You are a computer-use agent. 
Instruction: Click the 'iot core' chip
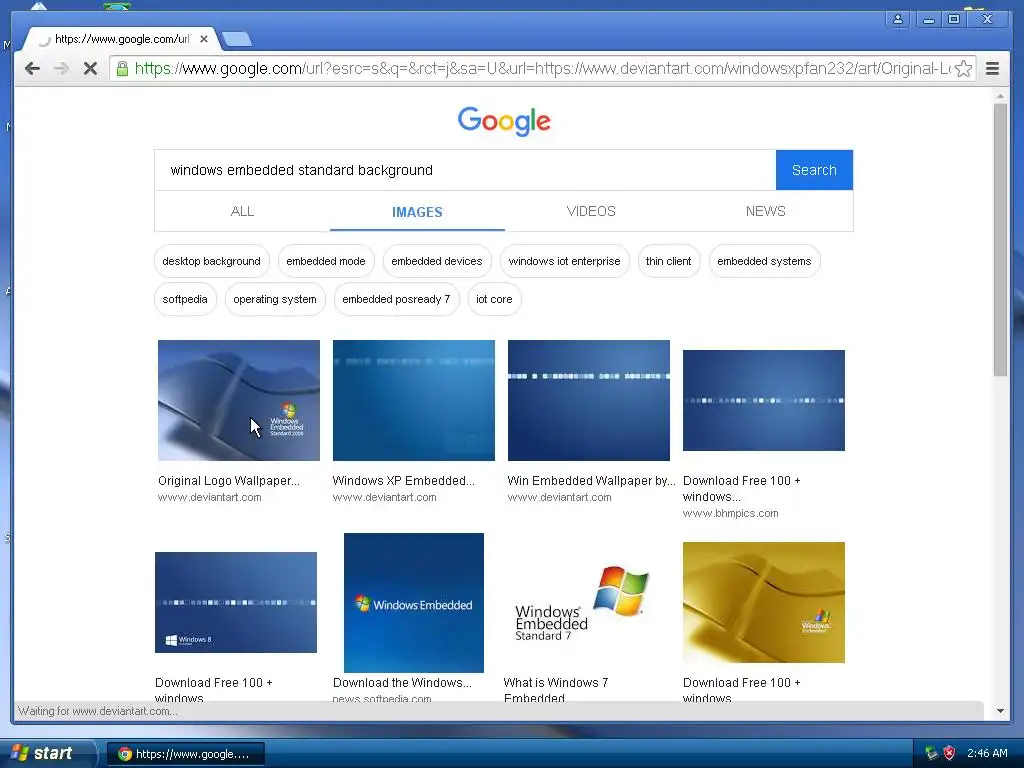pos(494,299)
